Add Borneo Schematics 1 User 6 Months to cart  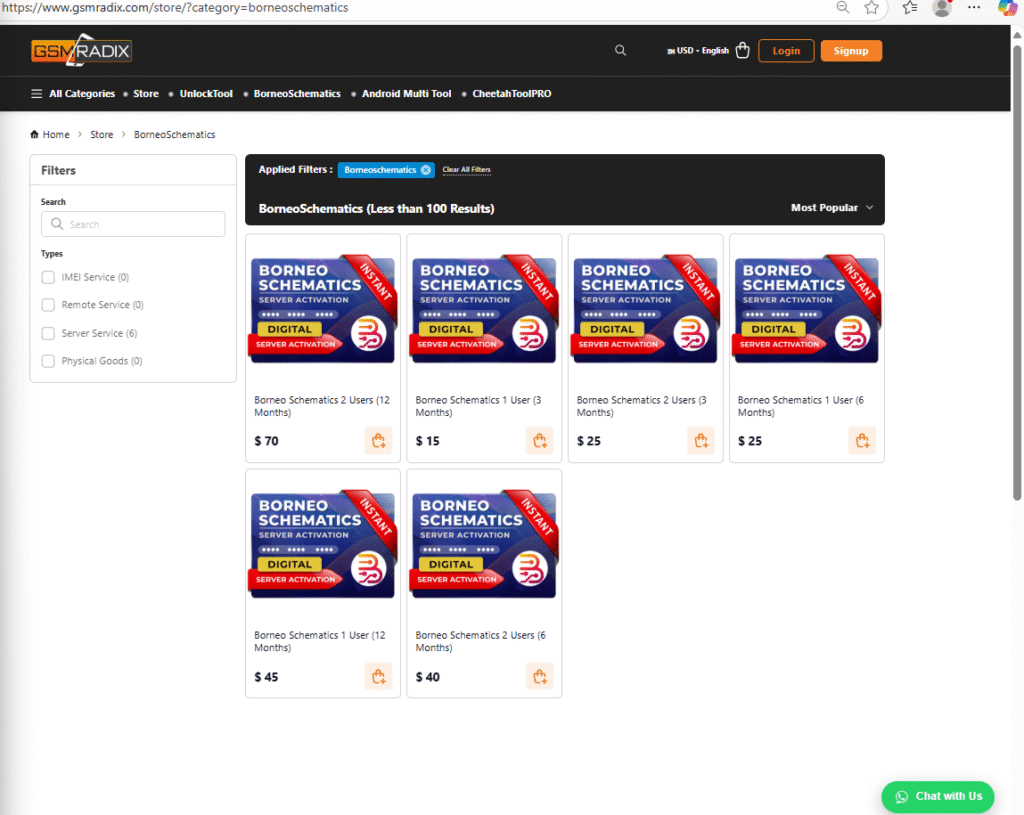point(861,441)
